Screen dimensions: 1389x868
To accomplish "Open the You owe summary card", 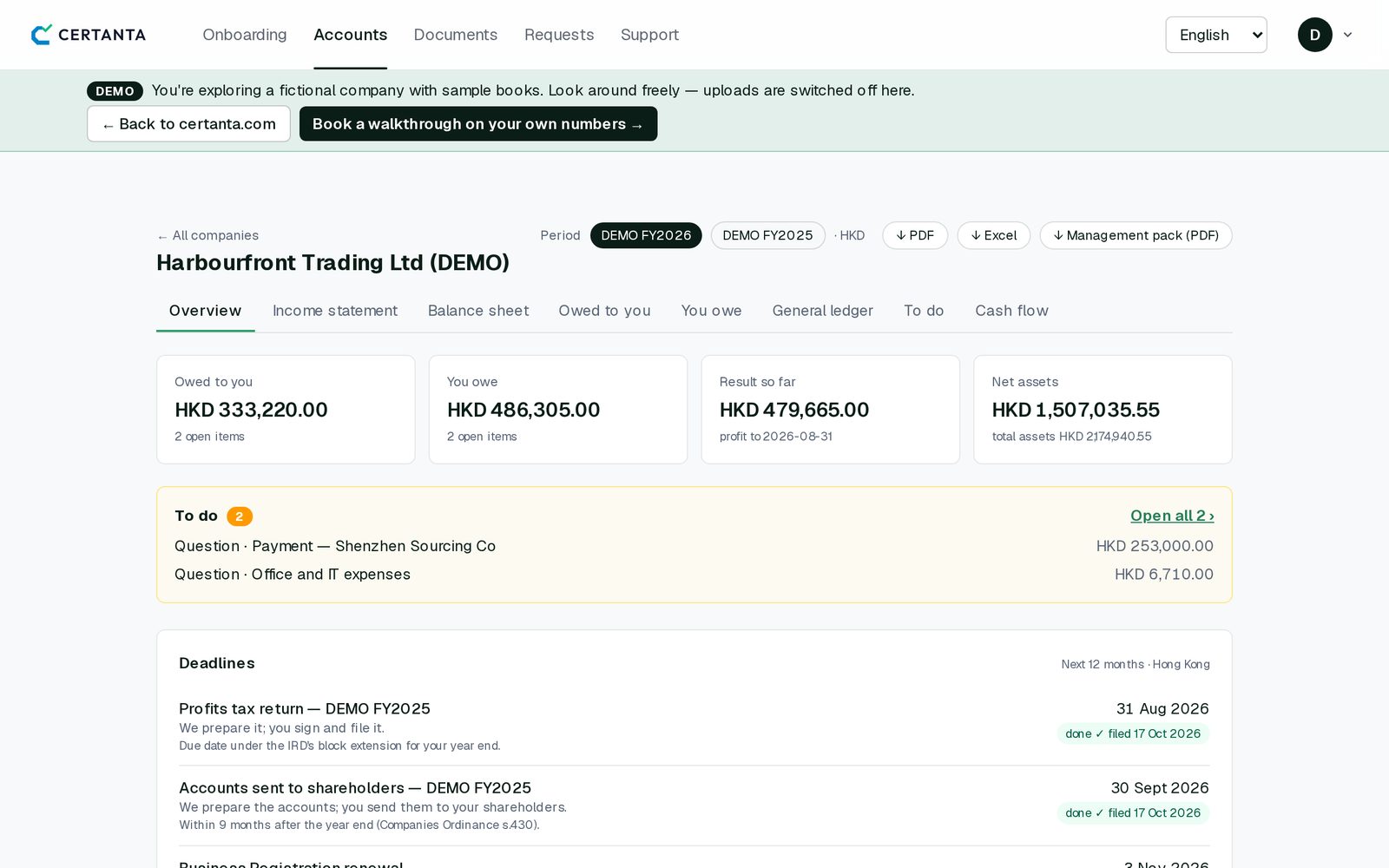I will click(558, 410).
